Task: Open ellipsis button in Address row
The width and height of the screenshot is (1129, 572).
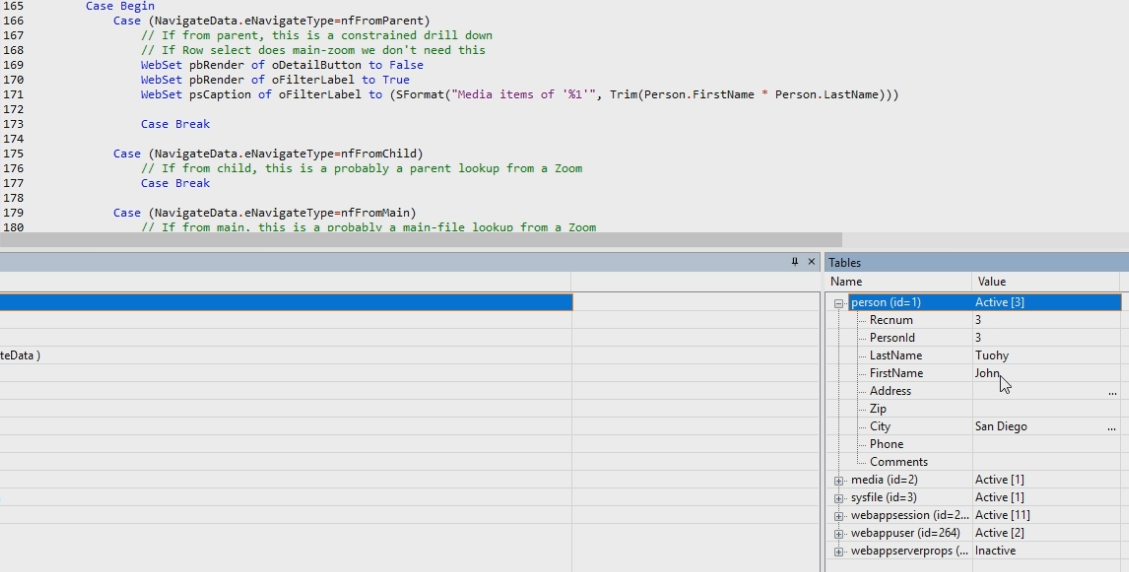Action: [x=1112, y=392]
